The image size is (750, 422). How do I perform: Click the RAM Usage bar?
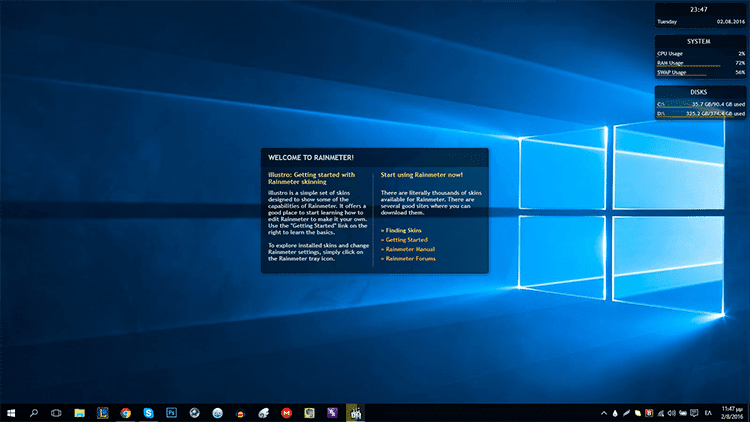(701, 64)
